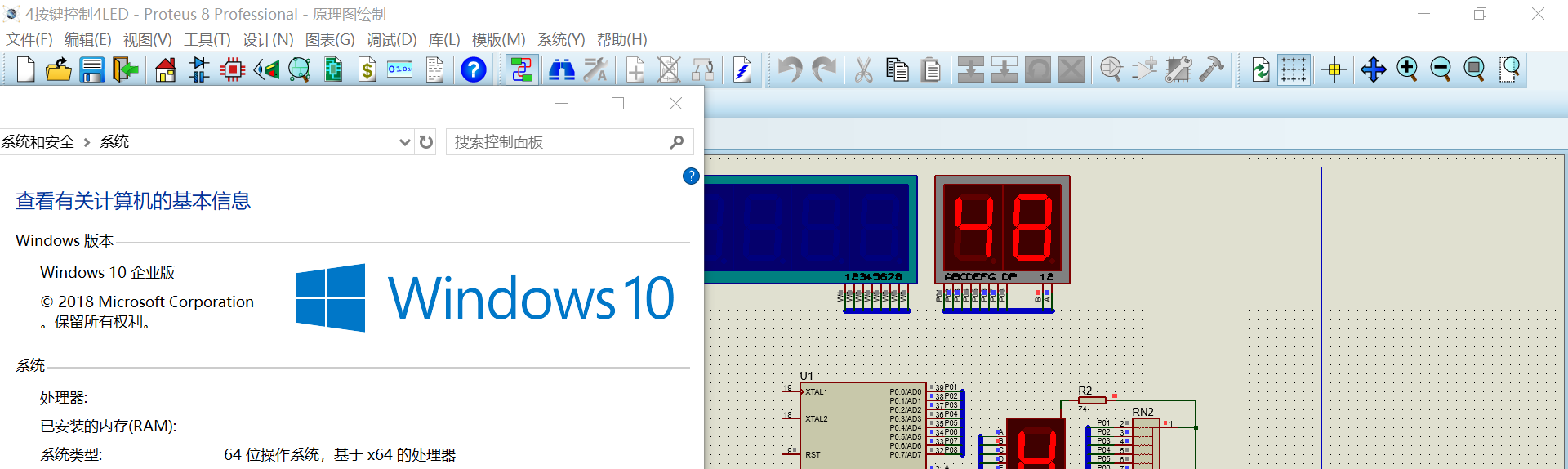Exit to parent sheet hierarchy icon

[703, 70]
